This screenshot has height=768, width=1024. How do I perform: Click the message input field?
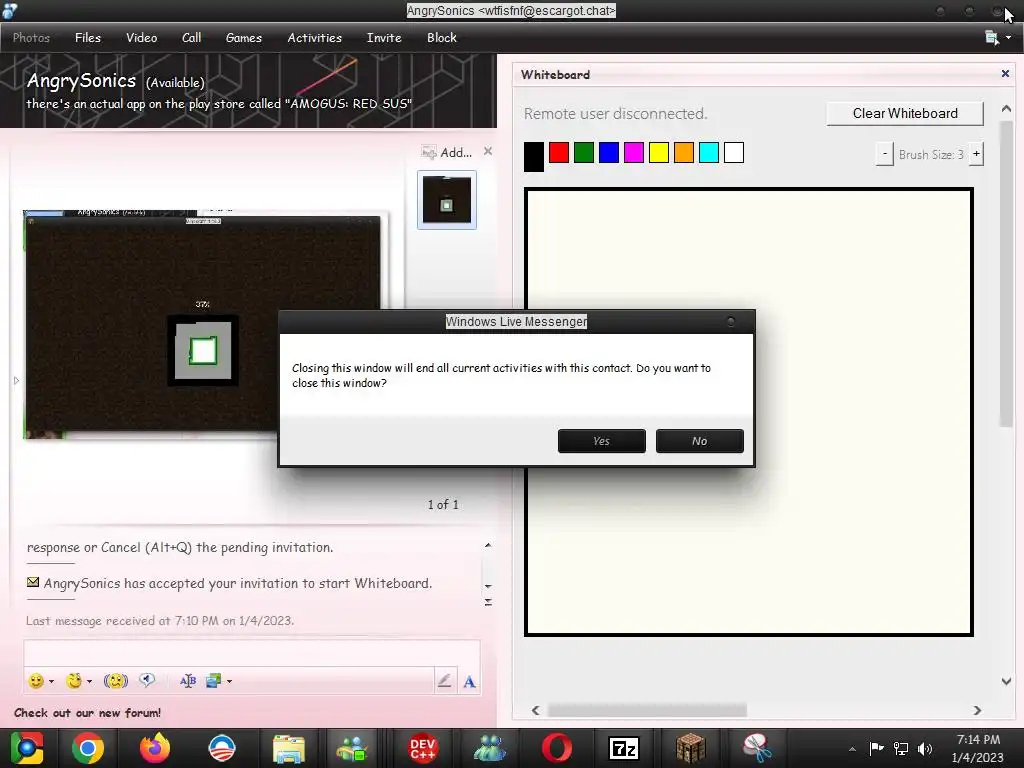[251, 653]
